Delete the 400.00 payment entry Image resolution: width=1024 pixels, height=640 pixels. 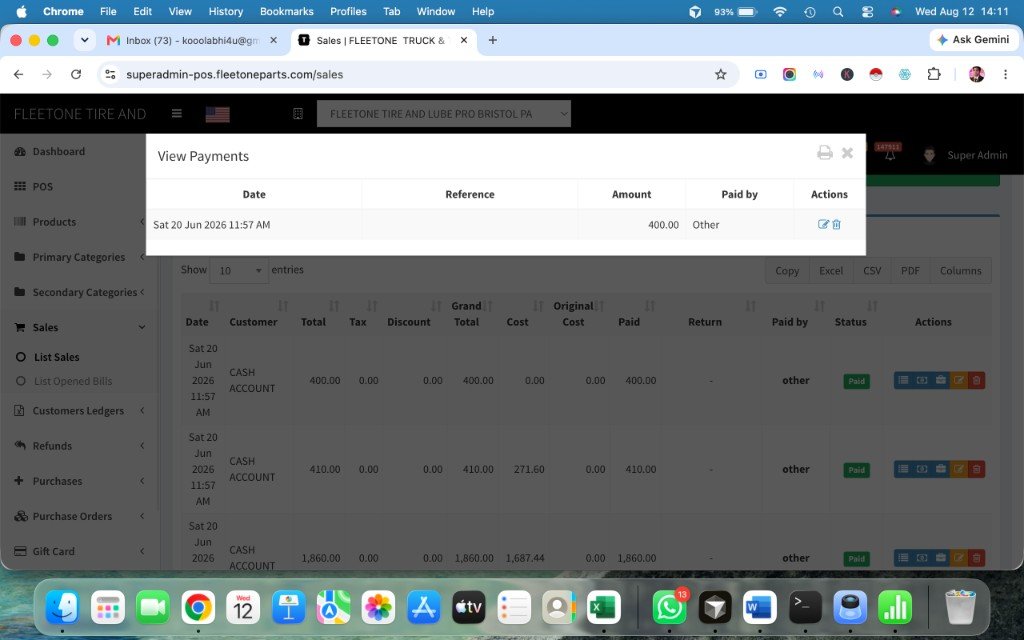837,224
